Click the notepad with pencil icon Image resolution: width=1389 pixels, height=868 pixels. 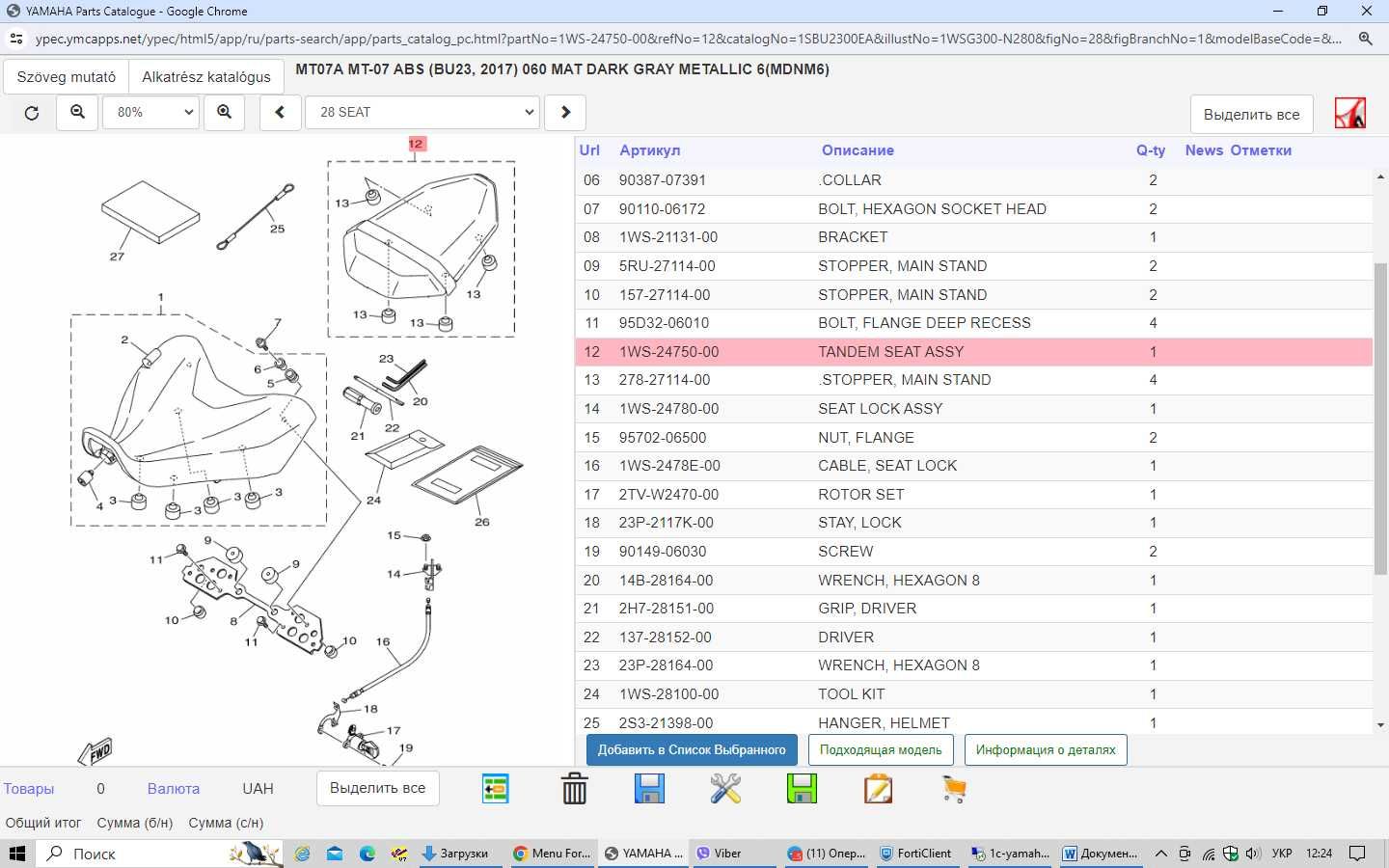(x=878, y=789)
